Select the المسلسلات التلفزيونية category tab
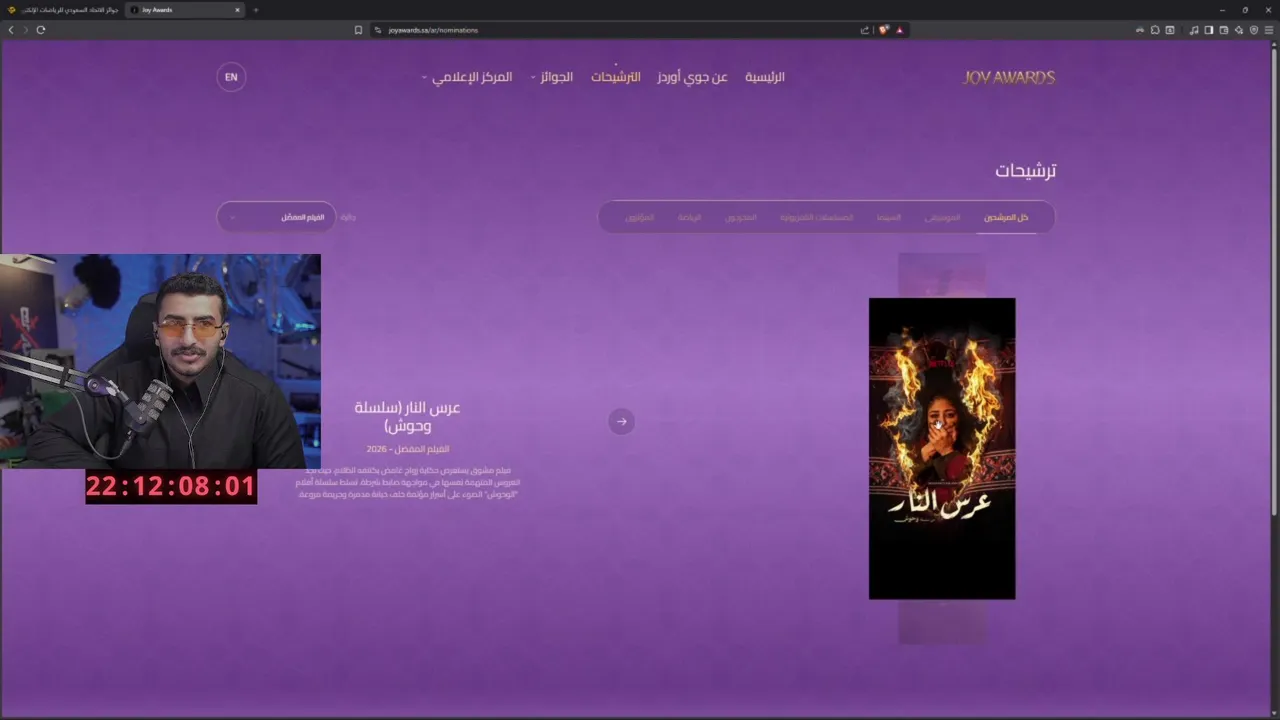 tap(817, 217)
